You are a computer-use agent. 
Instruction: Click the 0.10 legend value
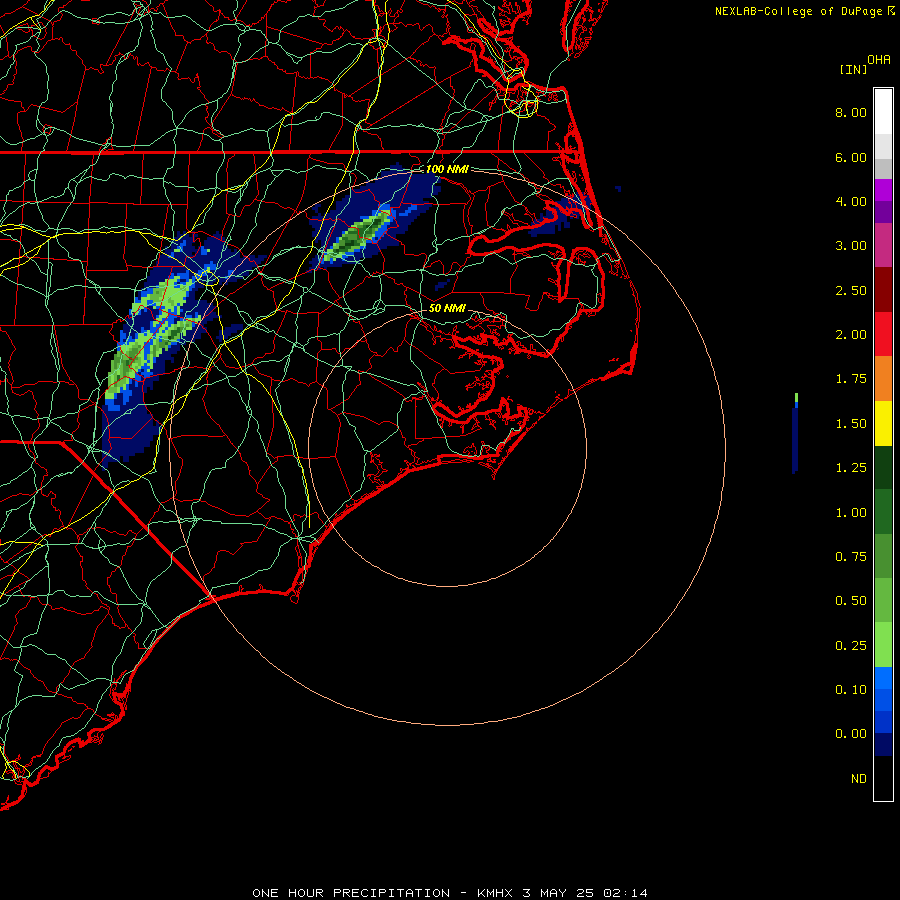(851, 690)
